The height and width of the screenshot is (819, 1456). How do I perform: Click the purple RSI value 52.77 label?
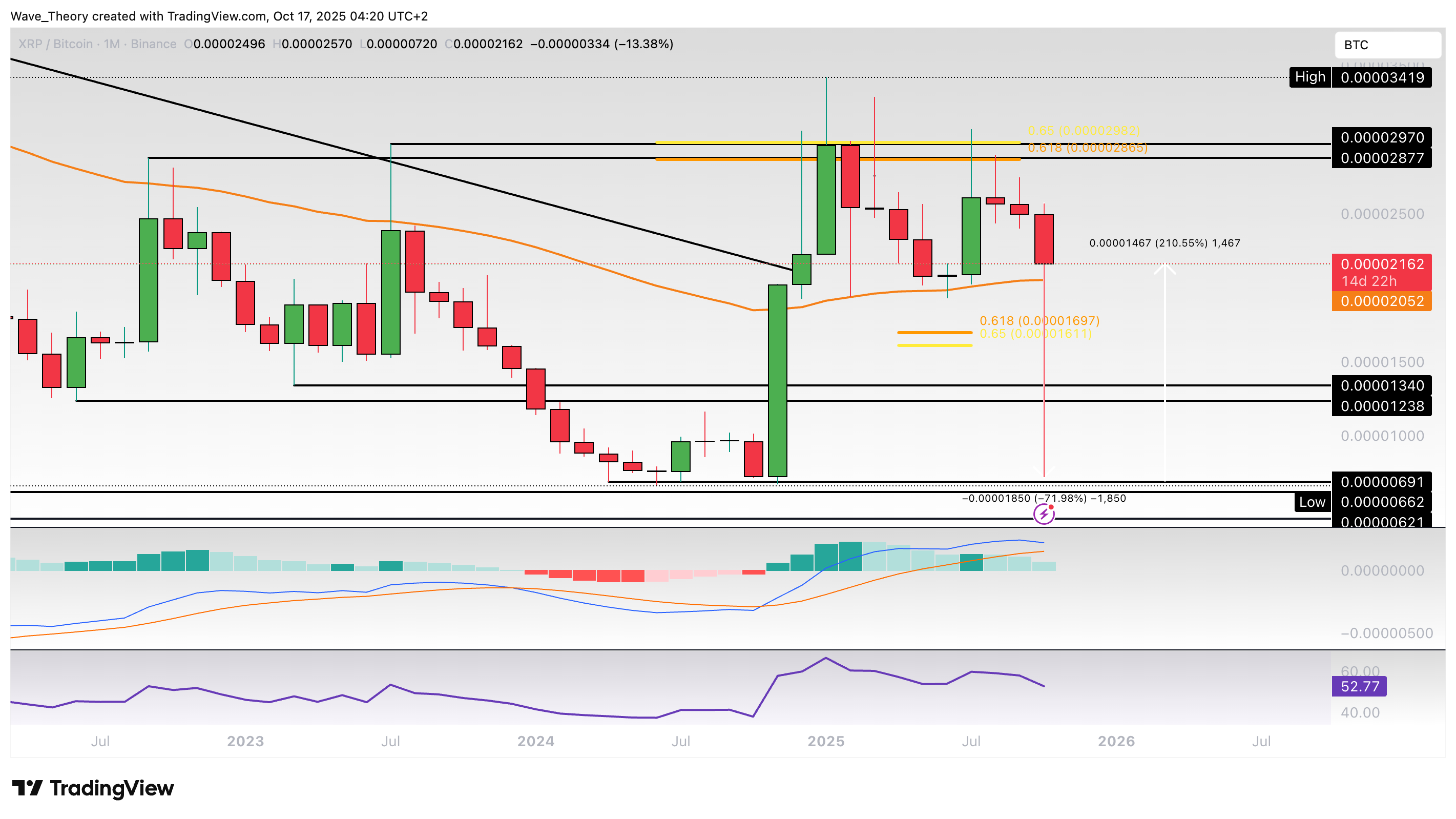click(1359, 686)
